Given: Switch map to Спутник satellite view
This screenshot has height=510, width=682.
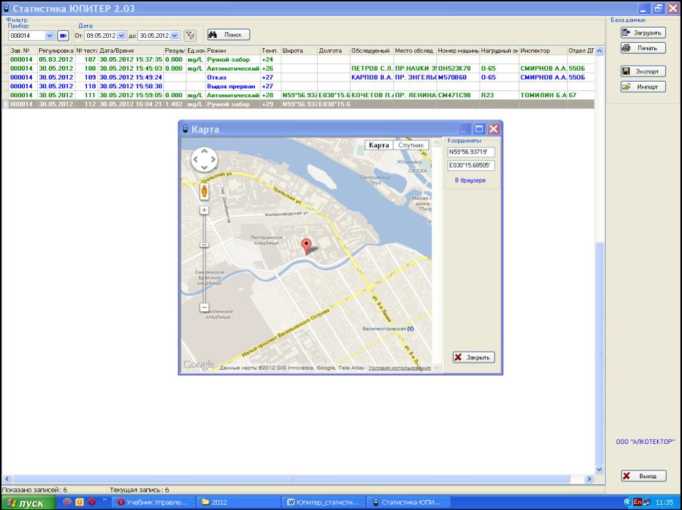Looking at the screenshot, I should coord(411,145).
